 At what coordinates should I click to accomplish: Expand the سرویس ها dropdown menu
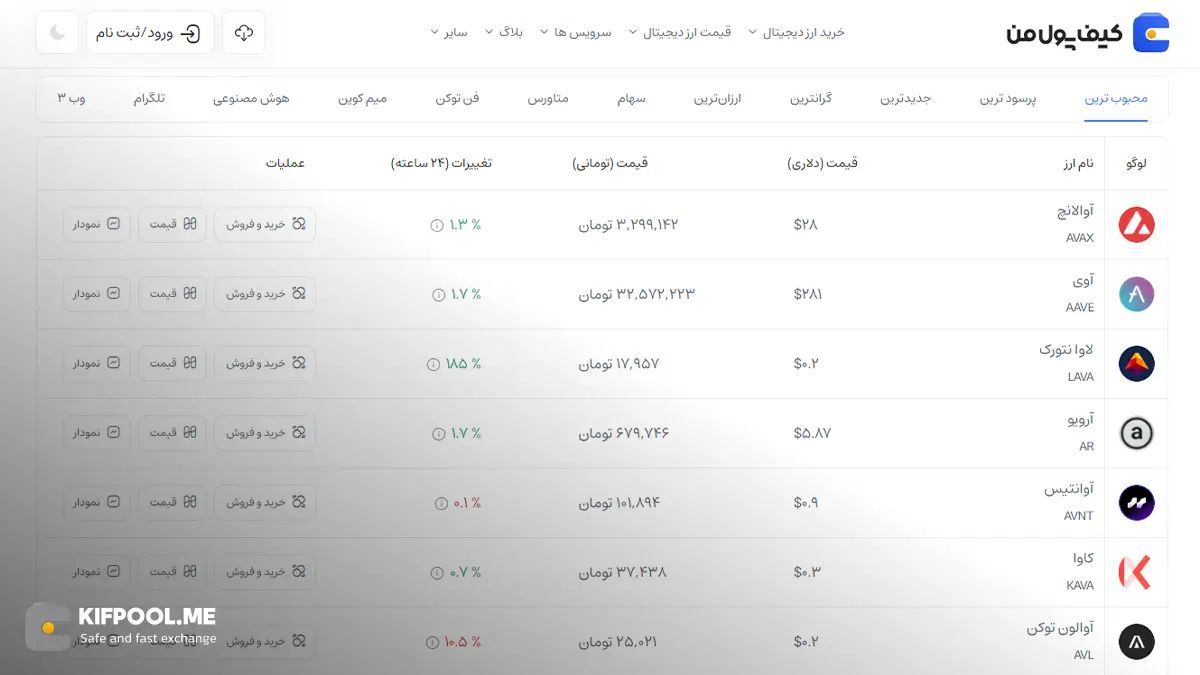click(575, 32)
